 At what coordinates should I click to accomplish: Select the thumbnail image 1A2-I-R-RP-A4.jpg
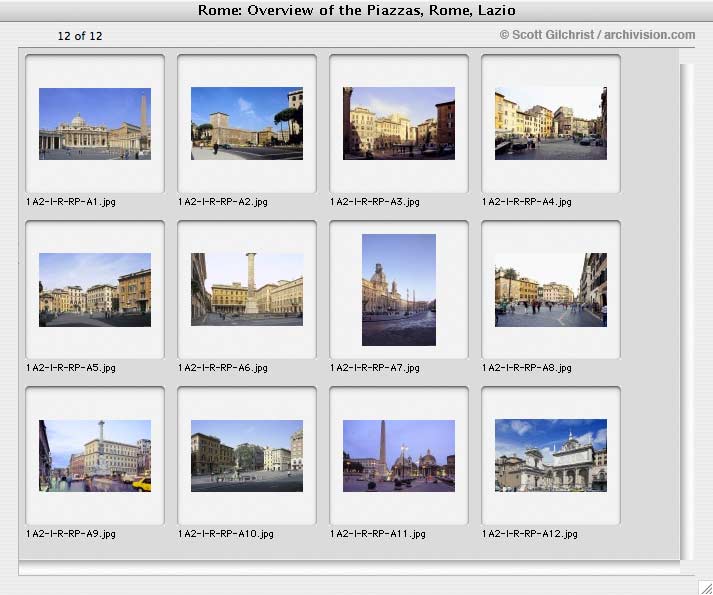pos(551,123)
